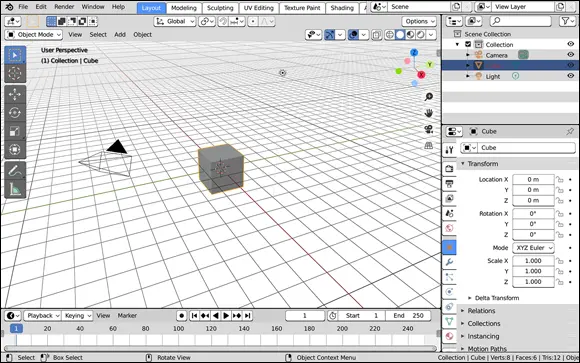
Task: Click the Location X value field
Action: click(533, 179)
